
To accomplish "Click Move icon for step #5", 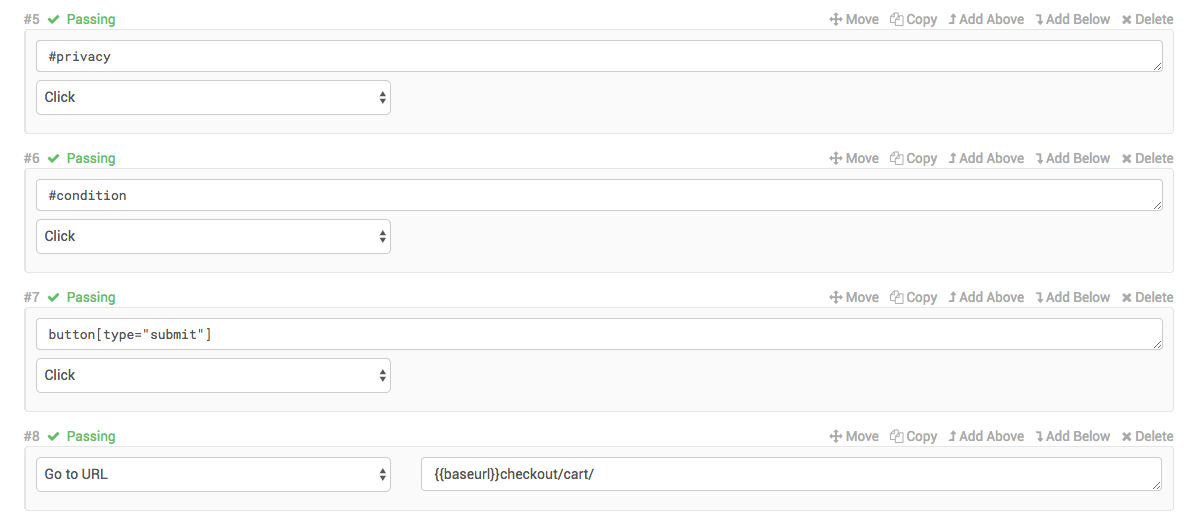I will pyautogui.click(x=835, y=19).
